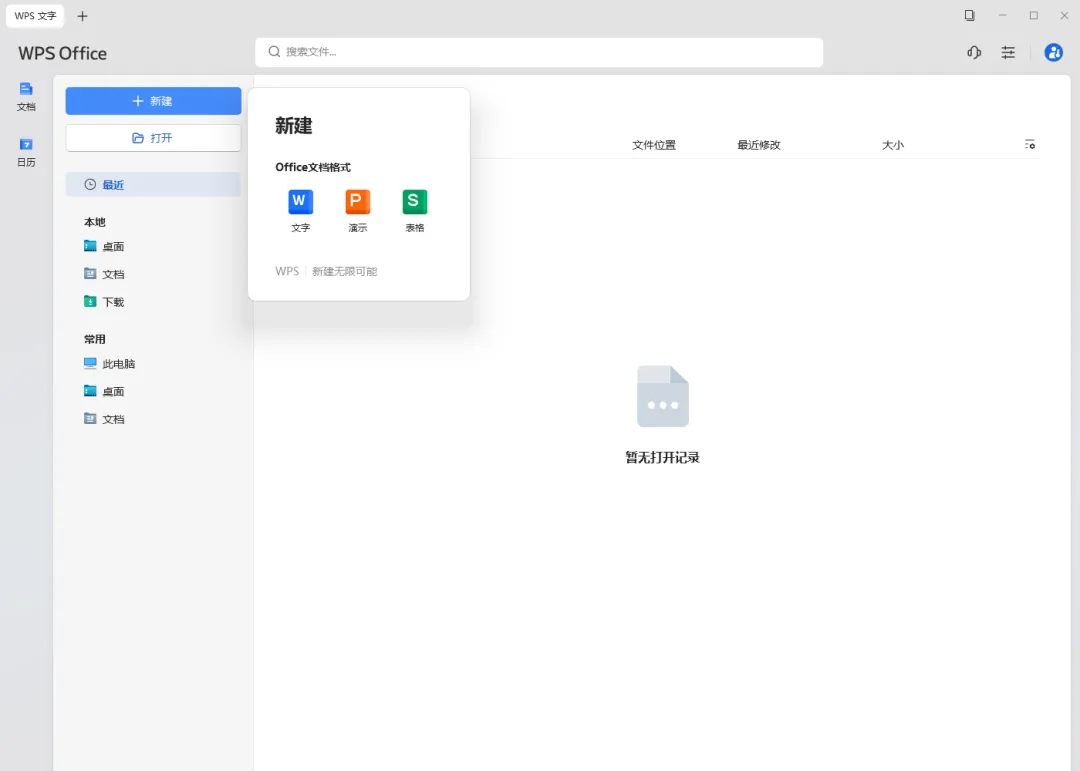The image size is (1080, 771).
Task: Click the 新建 blue button
Action: (153, 101)
